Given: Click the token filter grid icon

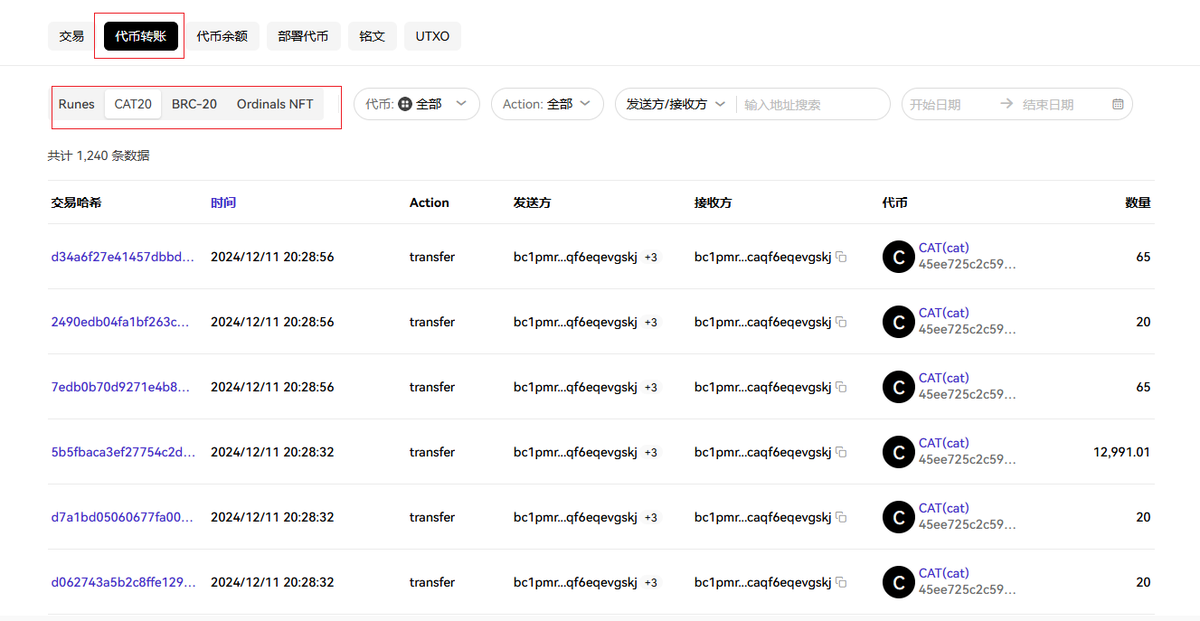Looking at the screenshot, I should tap(404, 104).
